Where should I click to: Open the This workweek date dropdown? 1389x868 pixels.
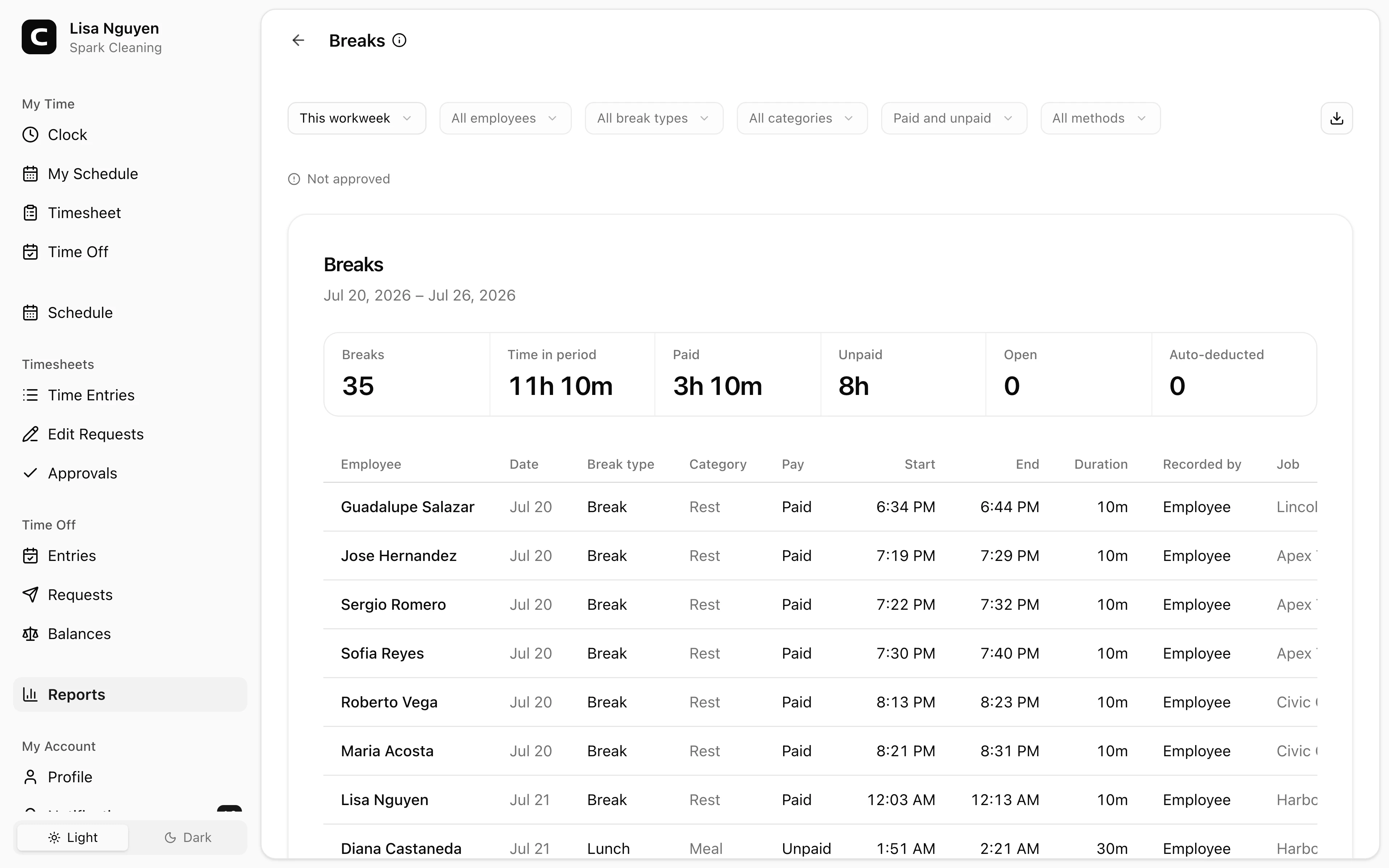(x=357, y=119)
